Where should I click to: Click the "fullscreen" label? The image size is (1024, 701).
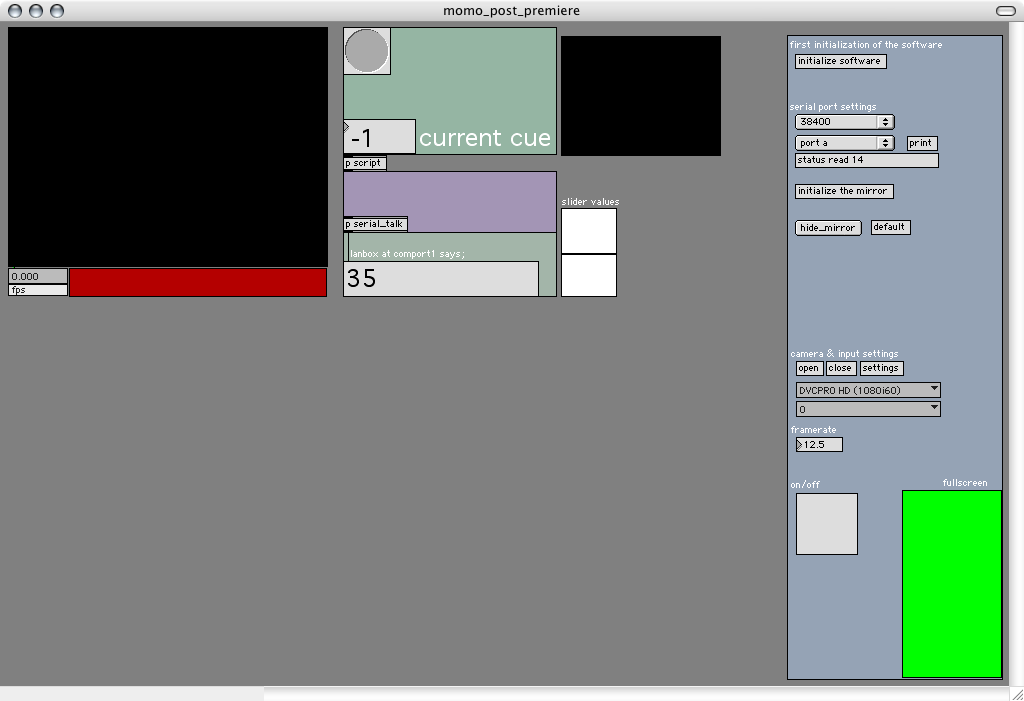pos(965,483)
